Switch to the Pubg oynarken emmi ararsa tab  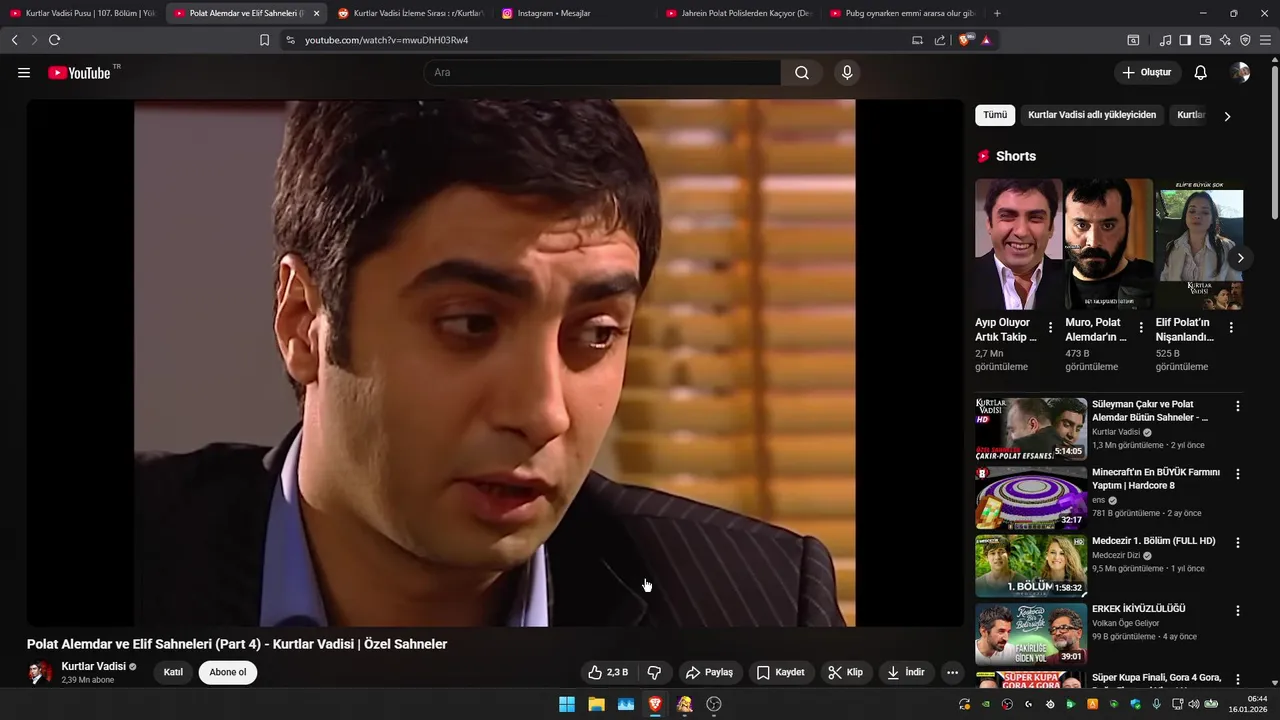[x=902, y=13]
